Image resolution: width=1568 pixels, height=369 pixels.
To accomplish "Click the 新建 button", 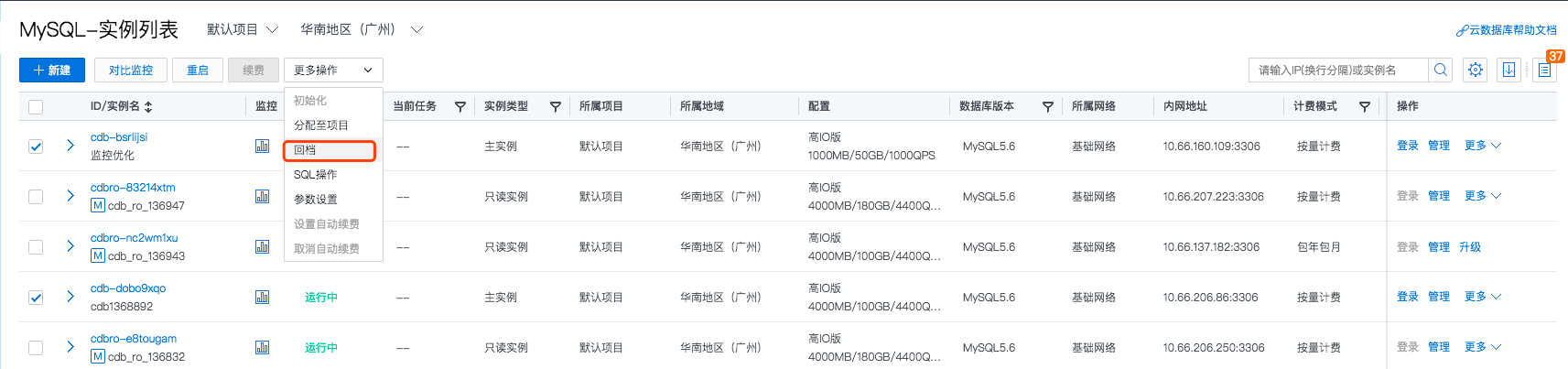I will 52,70.
